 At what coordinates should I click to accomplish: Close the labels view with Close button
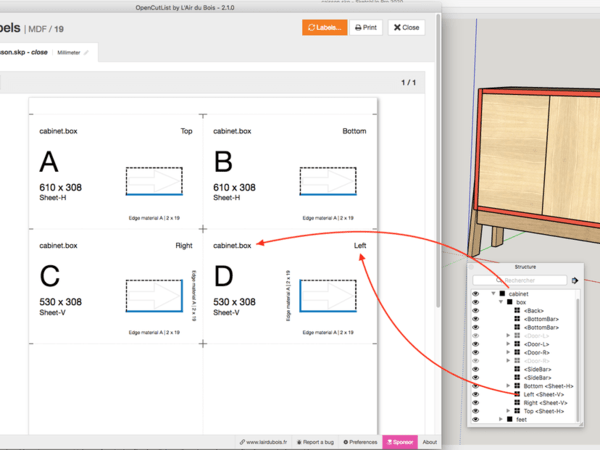(x=406, y=28)
